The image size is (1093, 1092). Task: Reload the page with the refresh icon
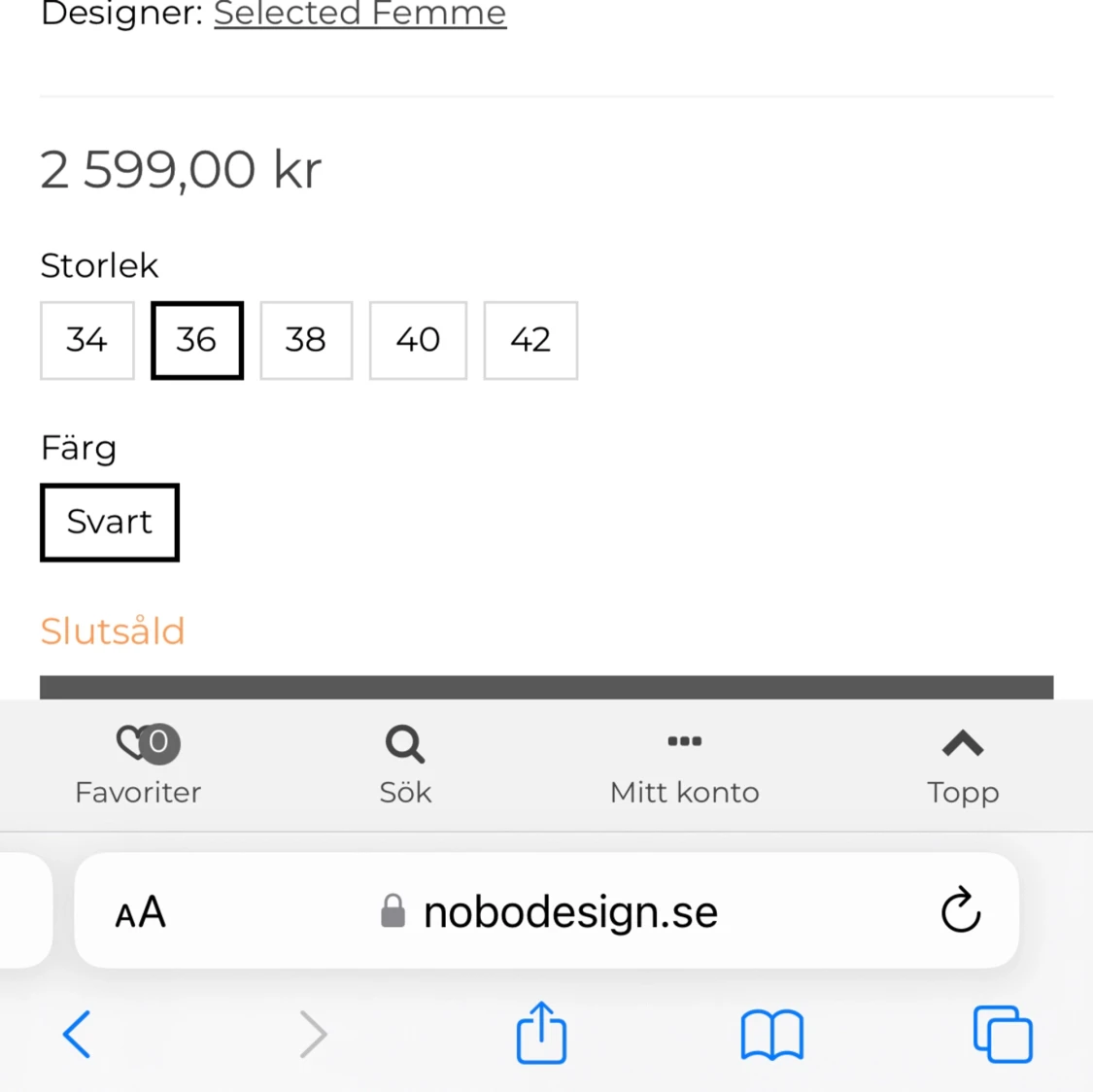click(960, 911)
